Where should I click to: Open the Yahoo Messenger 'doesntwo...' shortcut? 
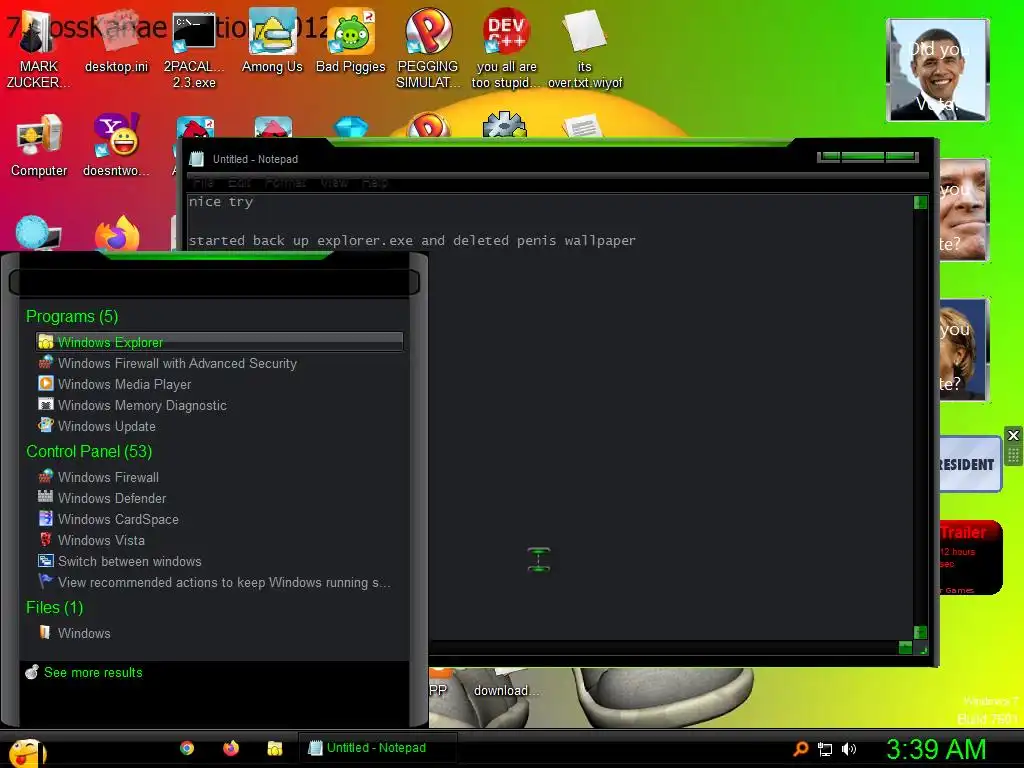coord(116,146)
